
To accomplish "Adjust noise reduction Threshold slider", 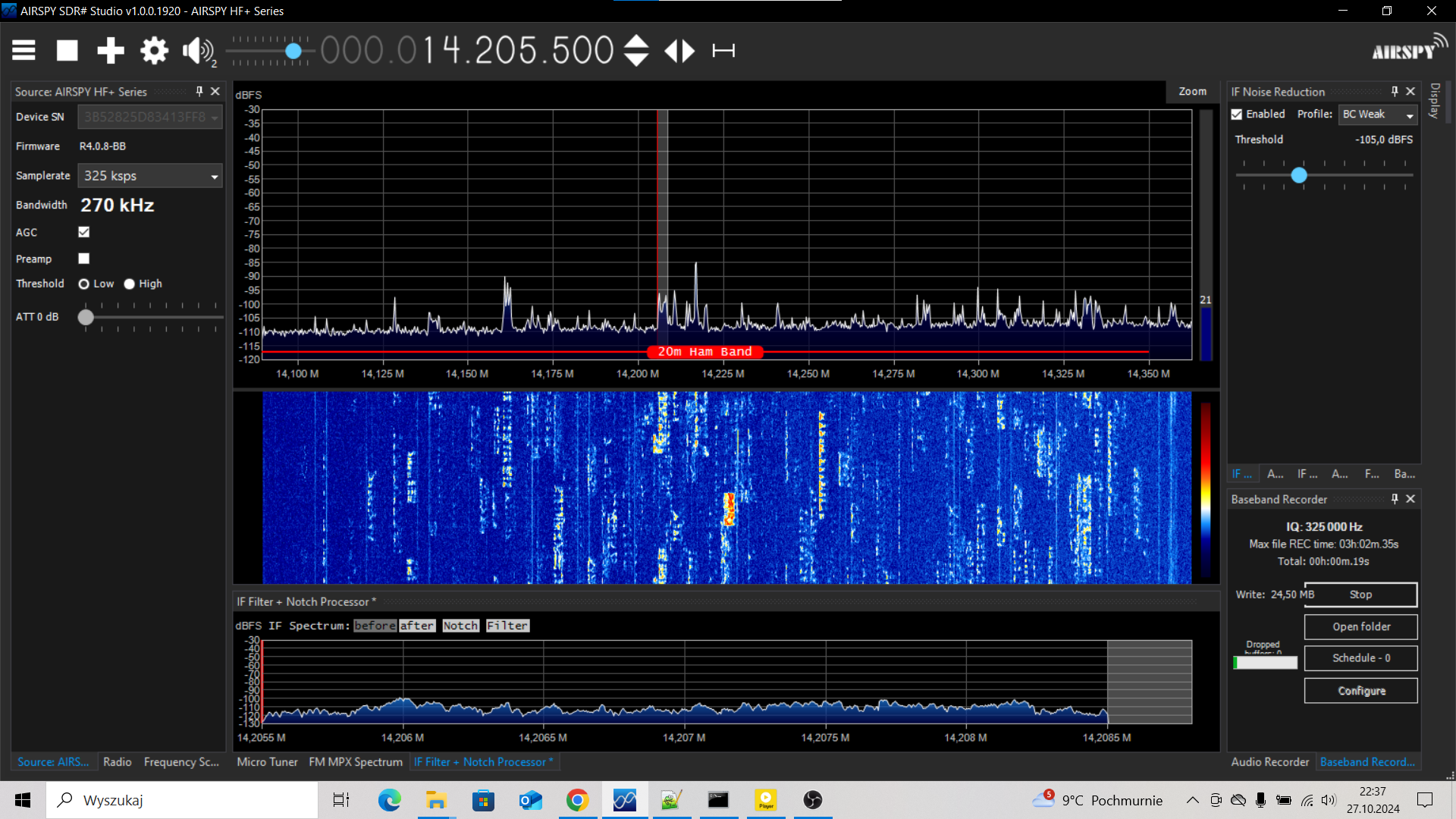I will 1299,175.
